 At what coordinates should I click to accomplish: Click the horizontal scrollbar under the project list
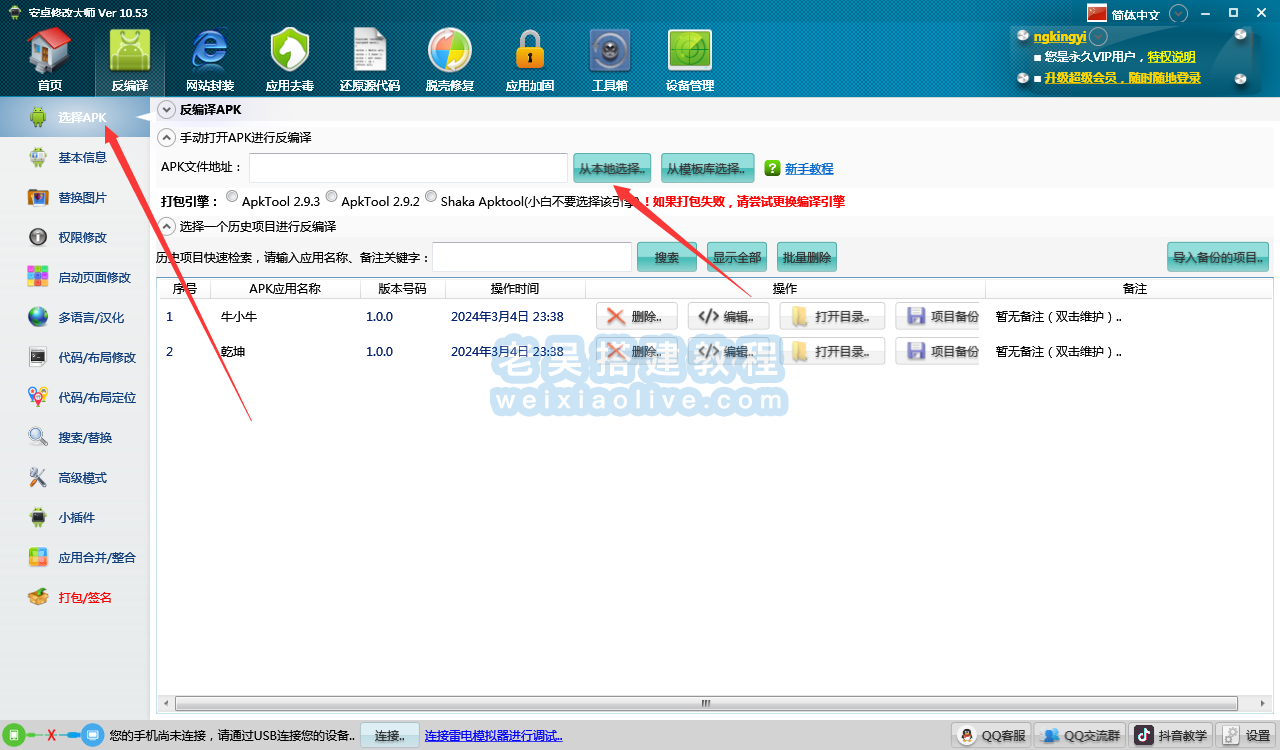coord(706,704)
